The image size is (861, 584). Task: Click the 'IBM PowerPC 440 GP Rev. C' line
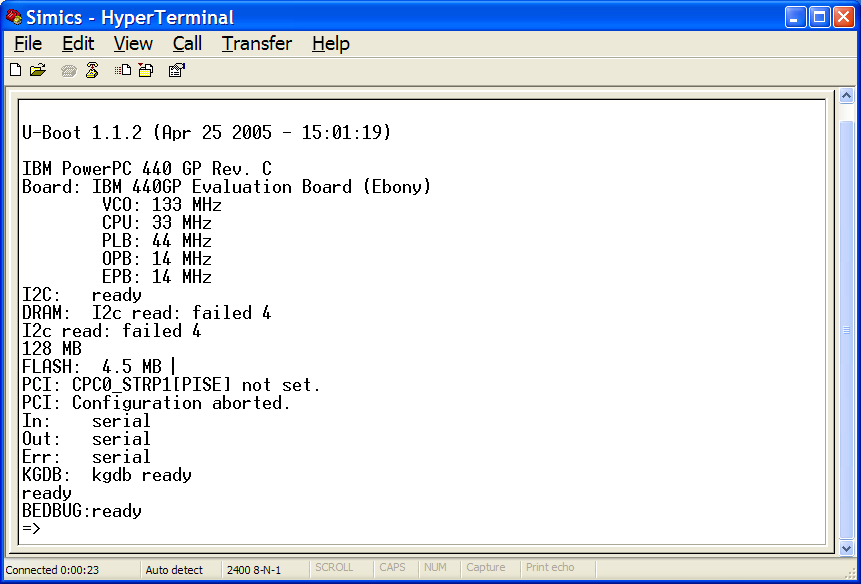[x=147, y=168]
